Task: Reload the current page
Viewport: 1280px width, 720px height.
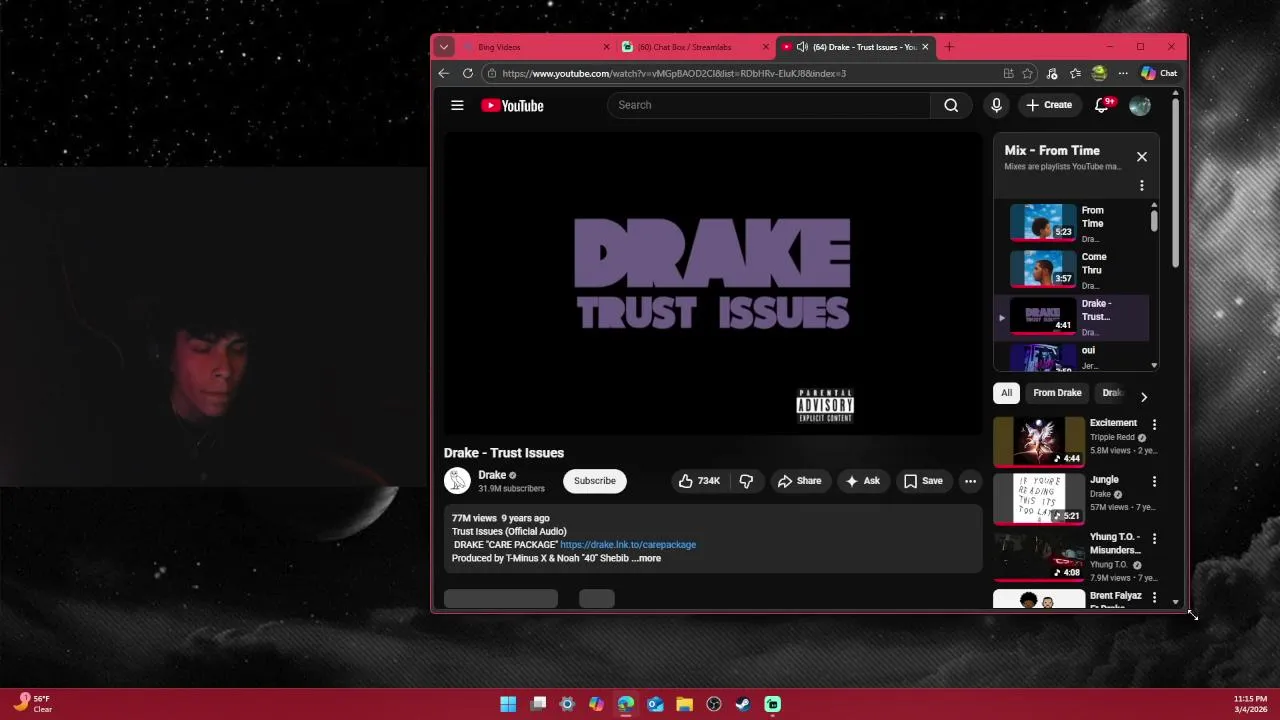Action: 468,73
